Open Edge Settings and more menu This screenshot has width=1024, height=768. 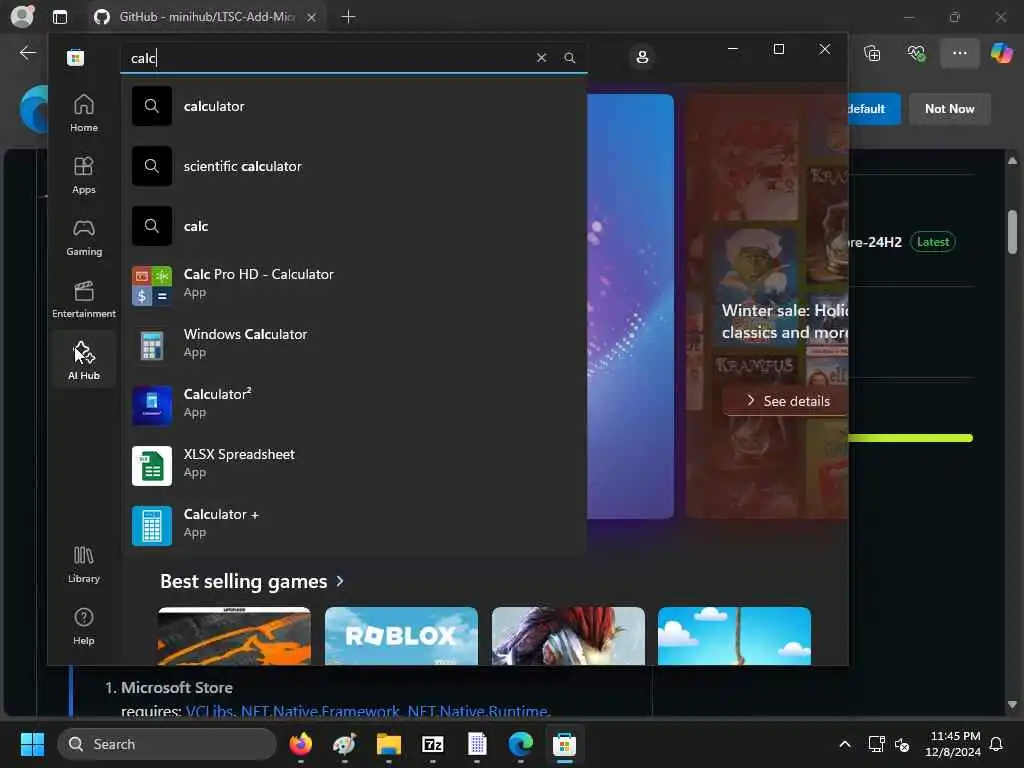[959, 53]
